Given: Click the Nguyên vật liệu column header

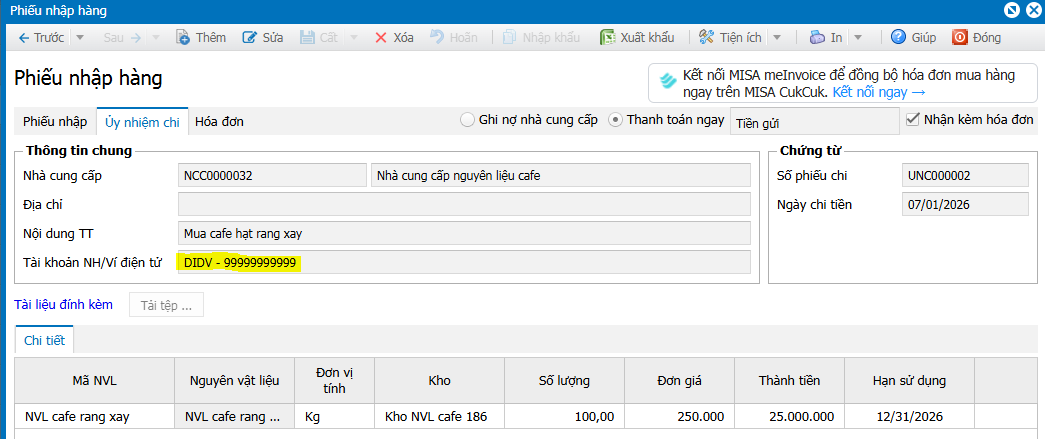Looking at the screenshot, I should (235, 381).
